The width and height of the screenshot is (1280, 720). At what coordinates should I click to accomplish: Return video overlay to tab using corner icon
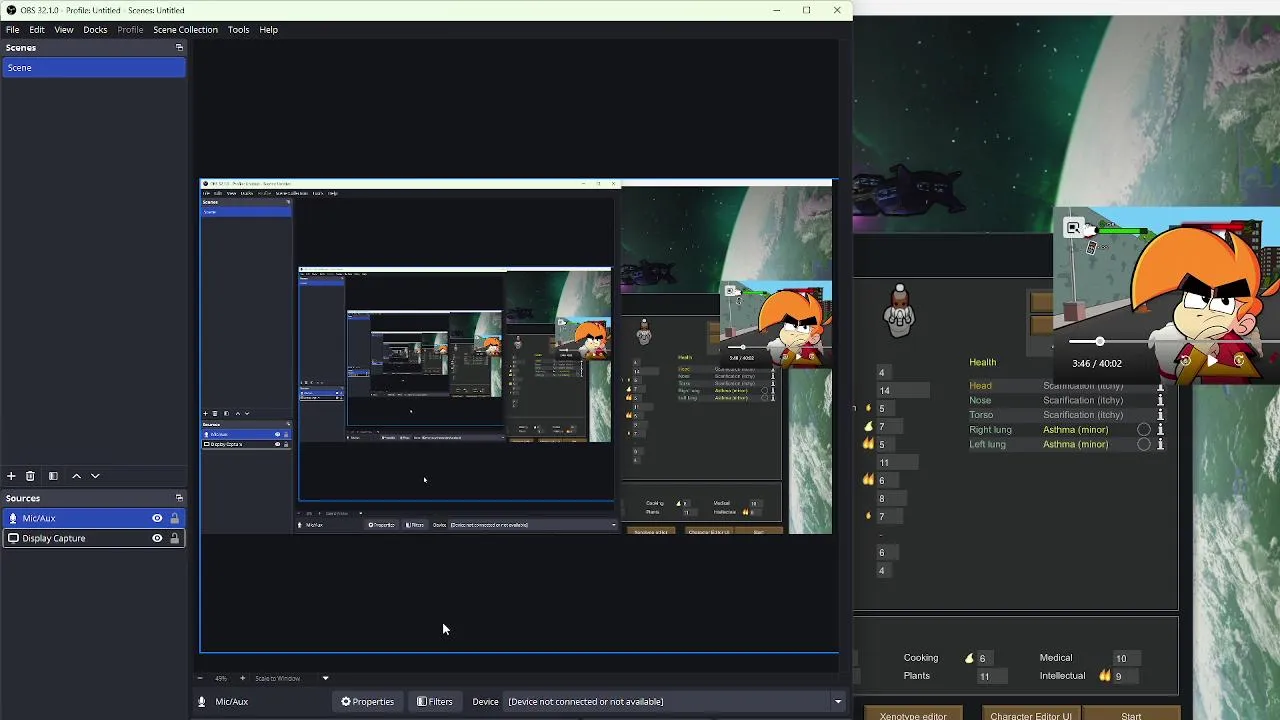tap(1073, 228)
